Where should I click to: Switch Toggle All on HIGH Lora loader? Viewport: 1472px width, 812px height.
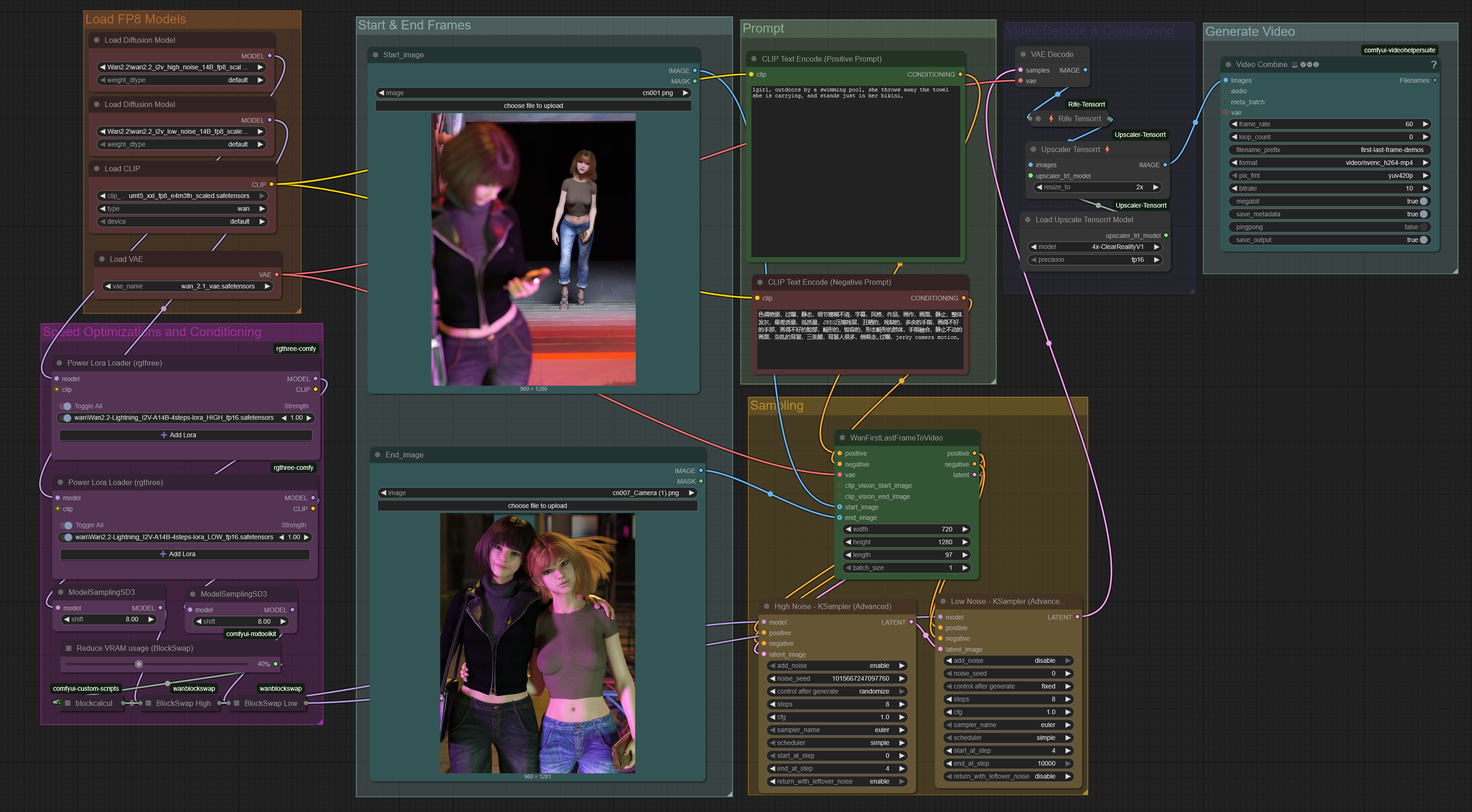pyautogui.click(x=66, y=406)
